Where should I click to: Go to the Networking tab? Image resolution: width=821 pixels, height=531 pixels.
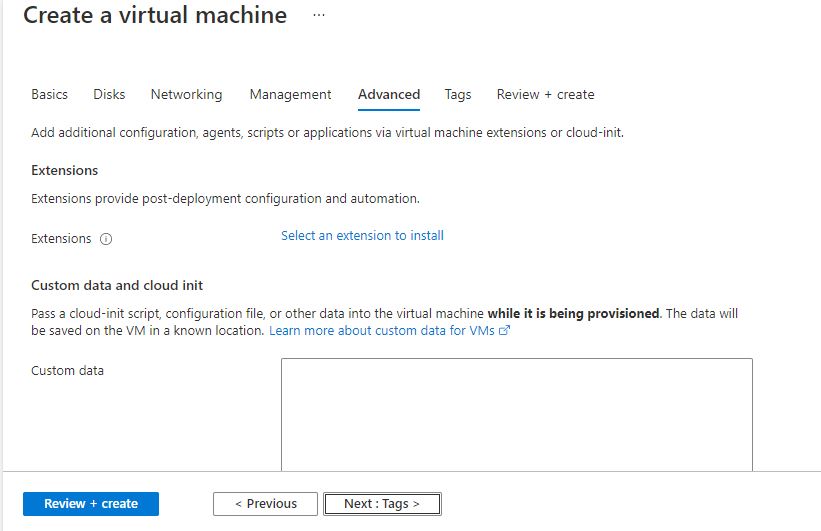click(186, 94)
